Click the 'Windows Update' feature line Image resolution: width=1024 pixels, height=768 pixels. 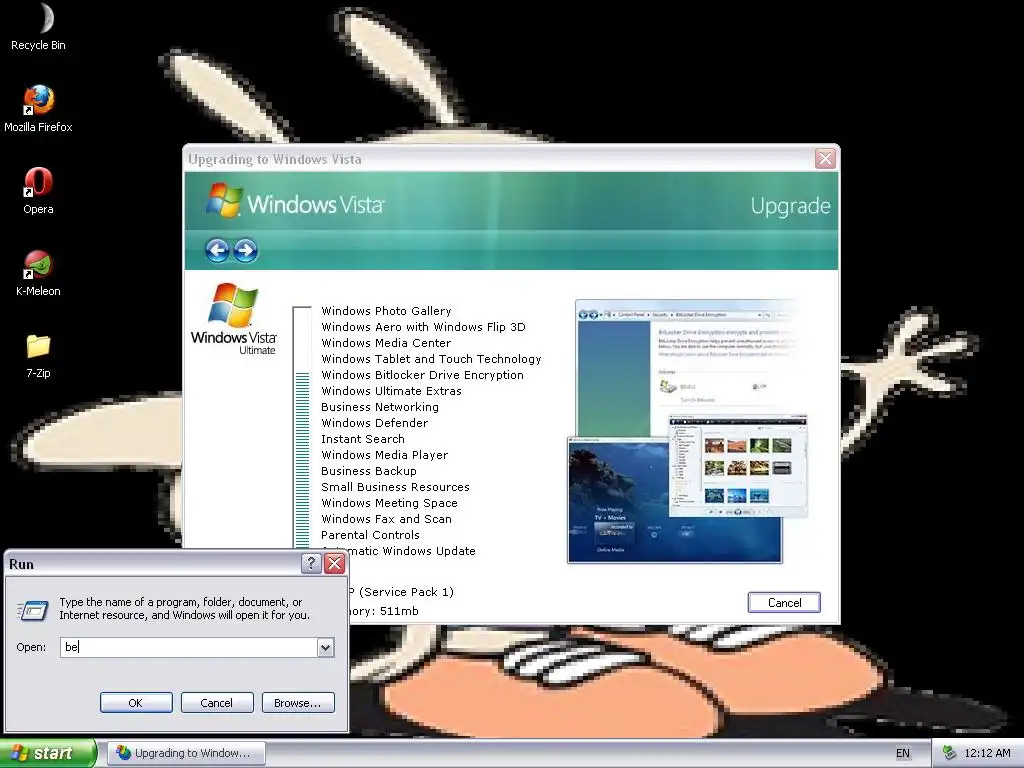(x=413, y=551)
